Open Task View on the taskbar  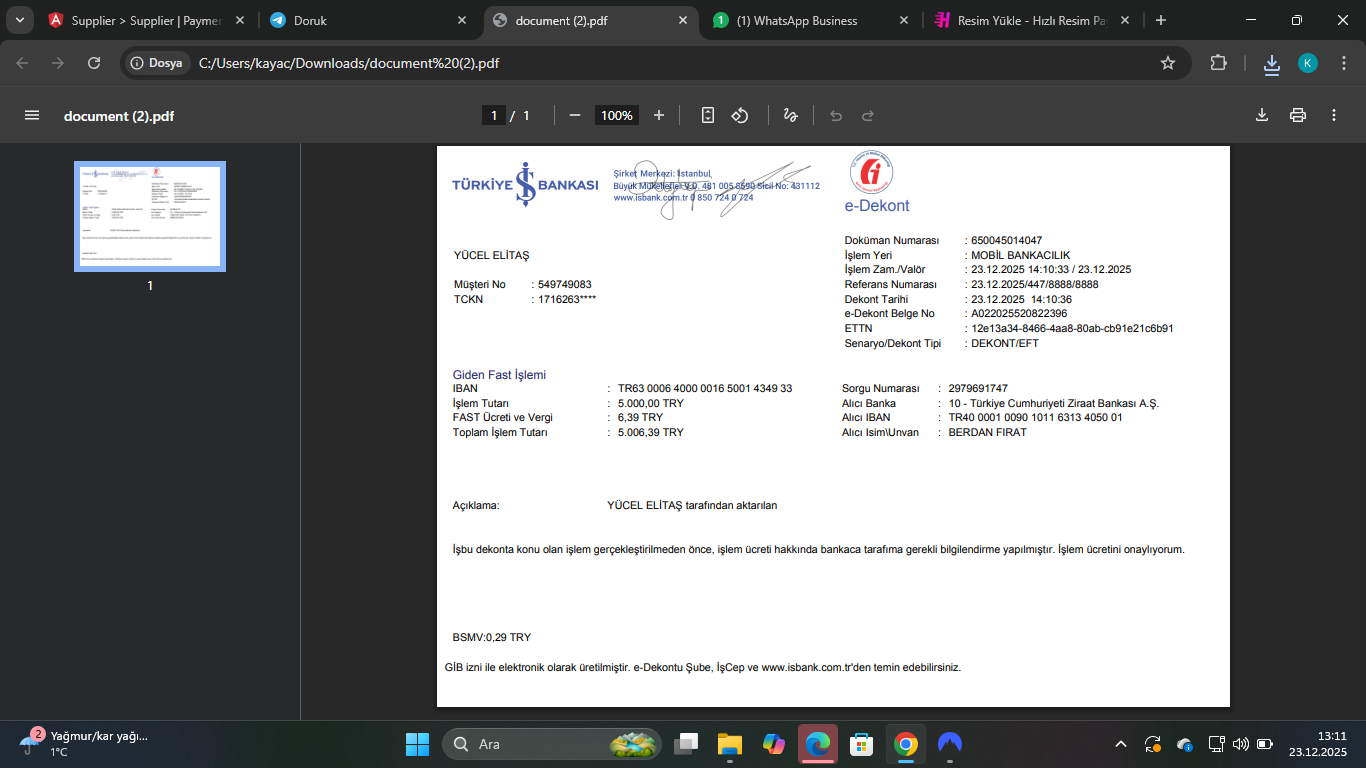686,744
